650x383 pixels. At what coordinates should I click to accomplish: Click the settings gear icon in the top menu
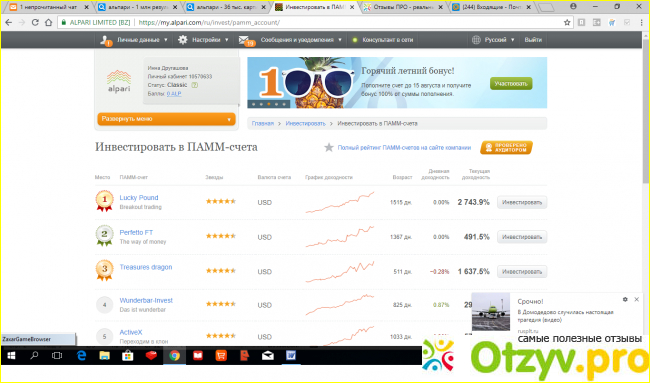[x=183, y=40]
